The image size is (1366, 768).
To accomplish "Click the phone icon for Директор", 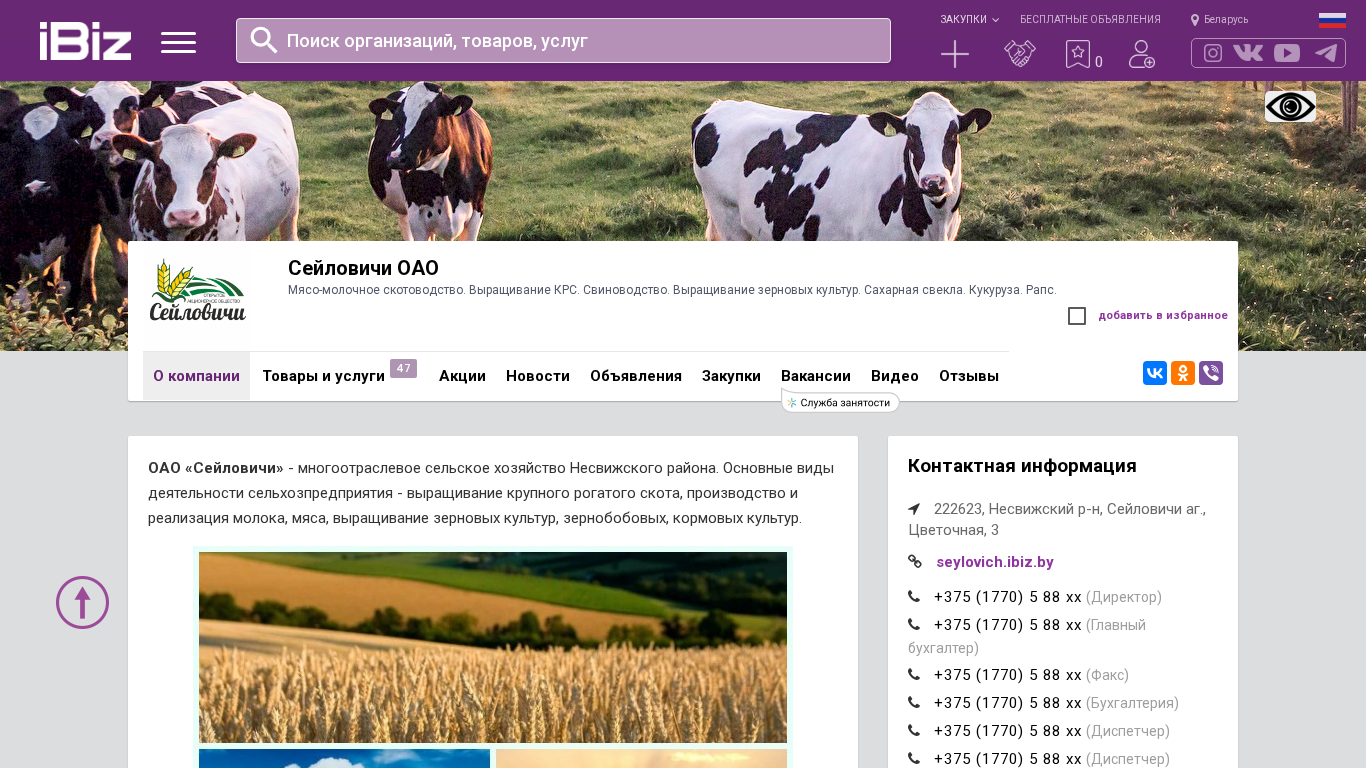I will click(914, 596).
